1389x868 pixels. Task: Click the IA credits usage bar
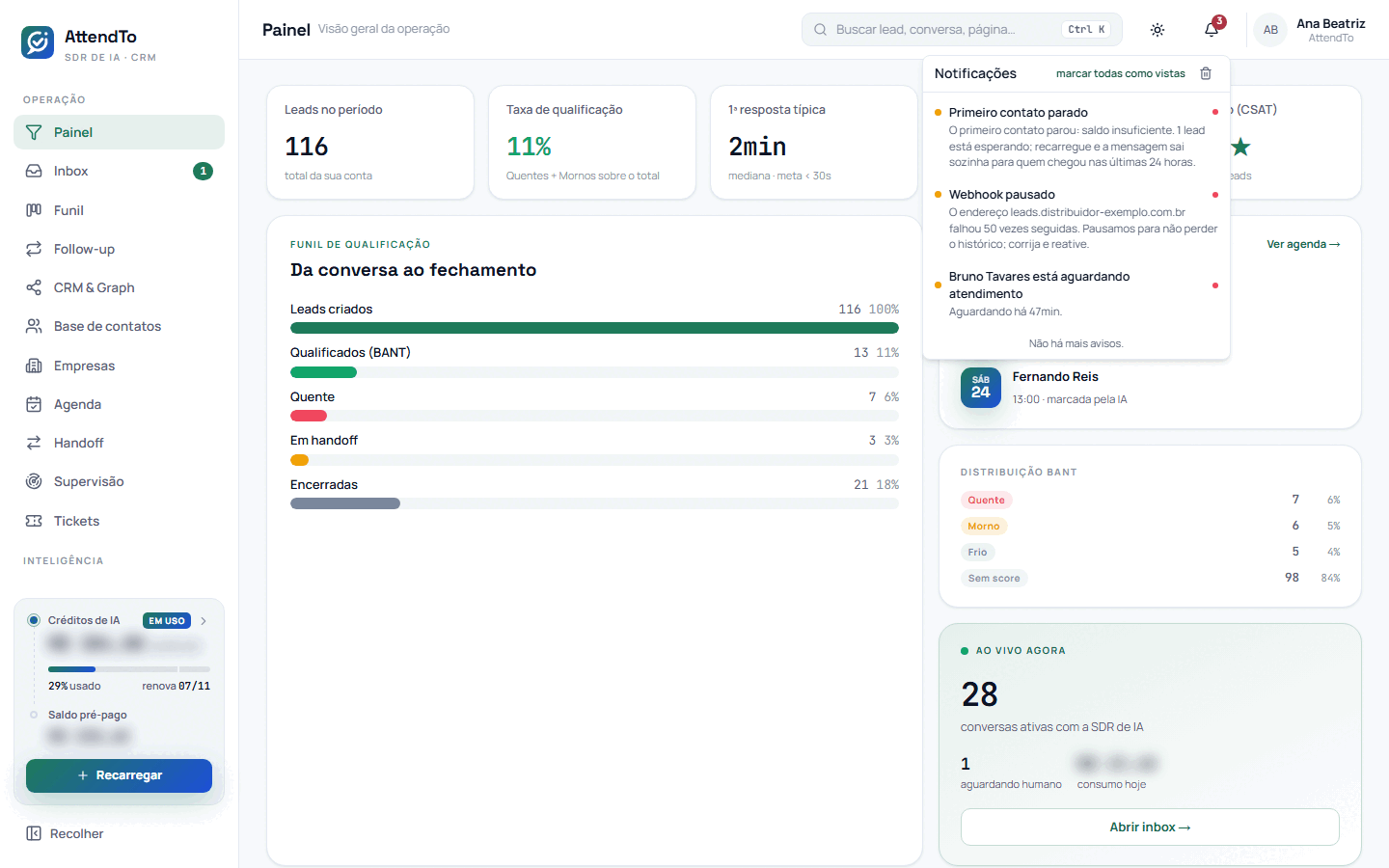(129, 668)
